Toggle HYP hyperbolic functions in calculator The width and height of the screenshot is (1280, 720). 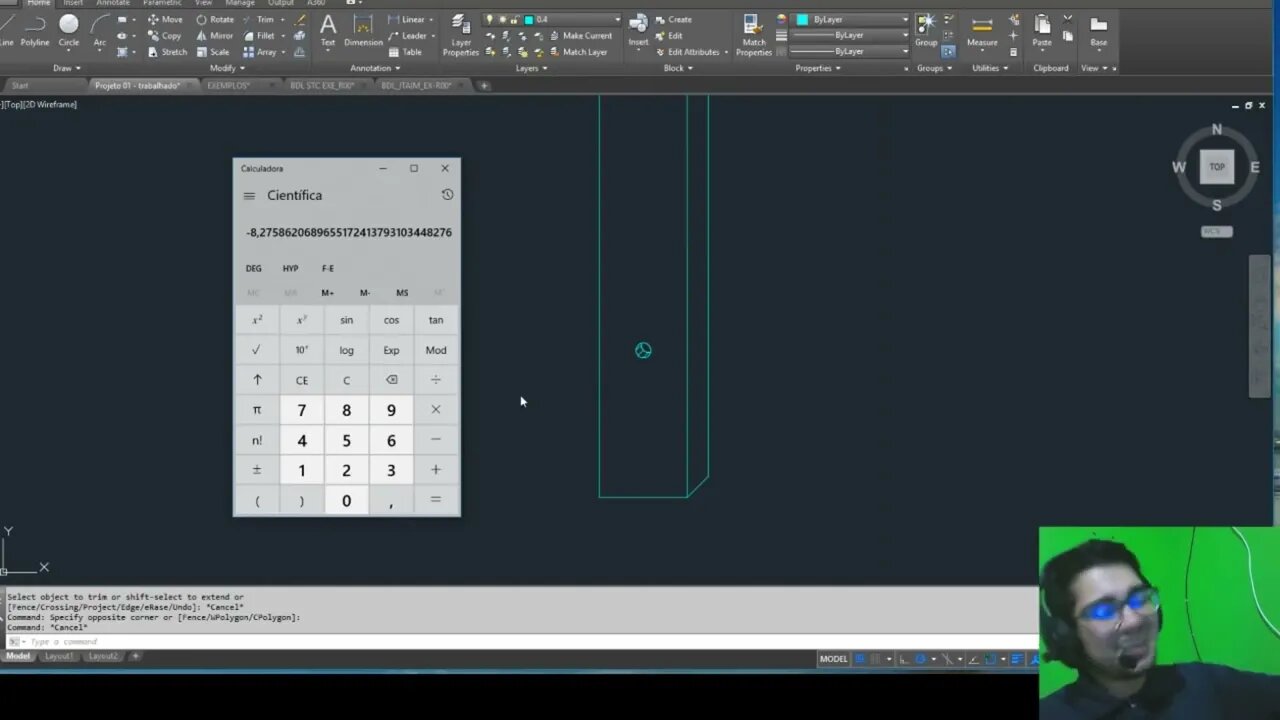(290, 268)
